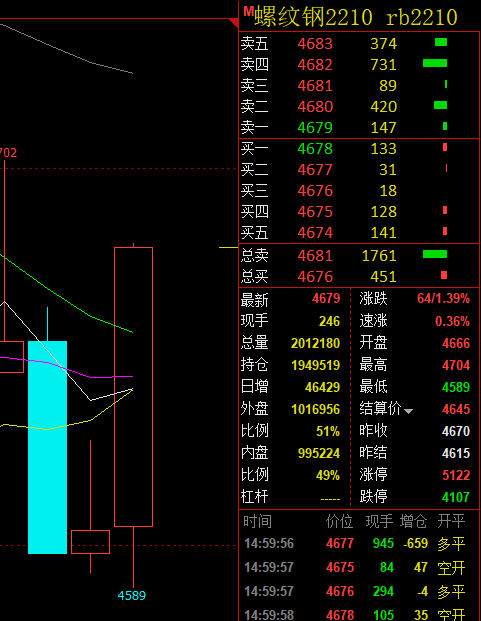Click the 4589 low price label
481x621 pixels.
pyautogui.click(x=132, y=595)
